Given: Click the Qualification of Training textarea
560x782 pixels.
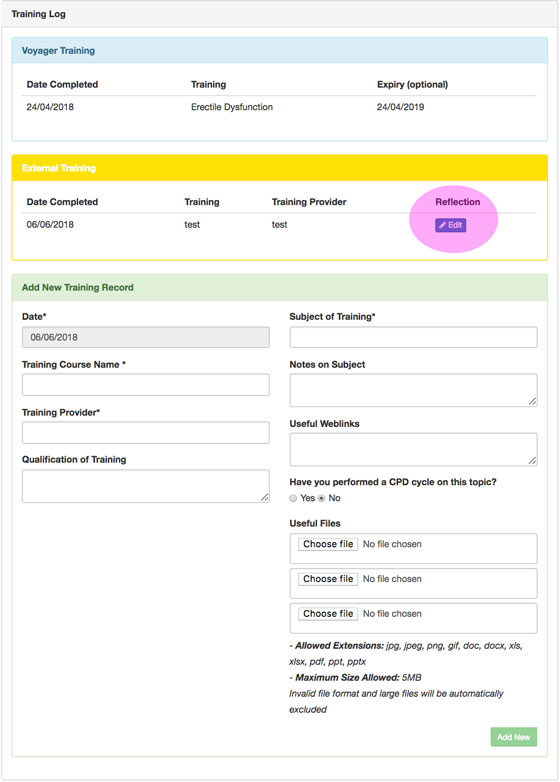Looking at the screenshot, I should [x=146, y=486].
